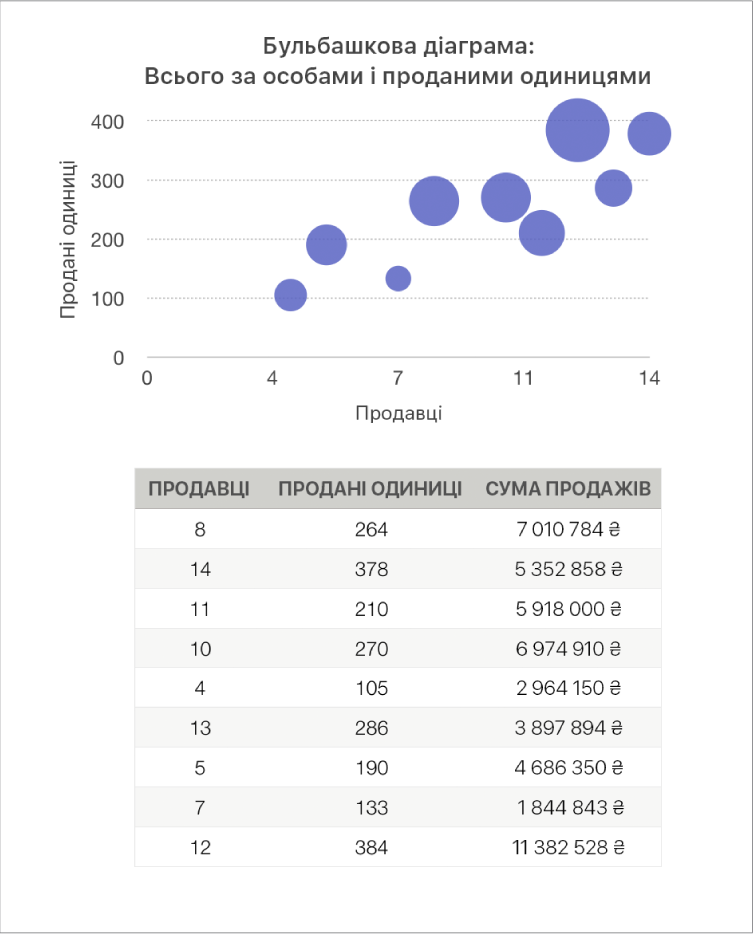Click the cell with 7 010 784 ₴
Screen dimensions: 755x936
click(568, 529)
